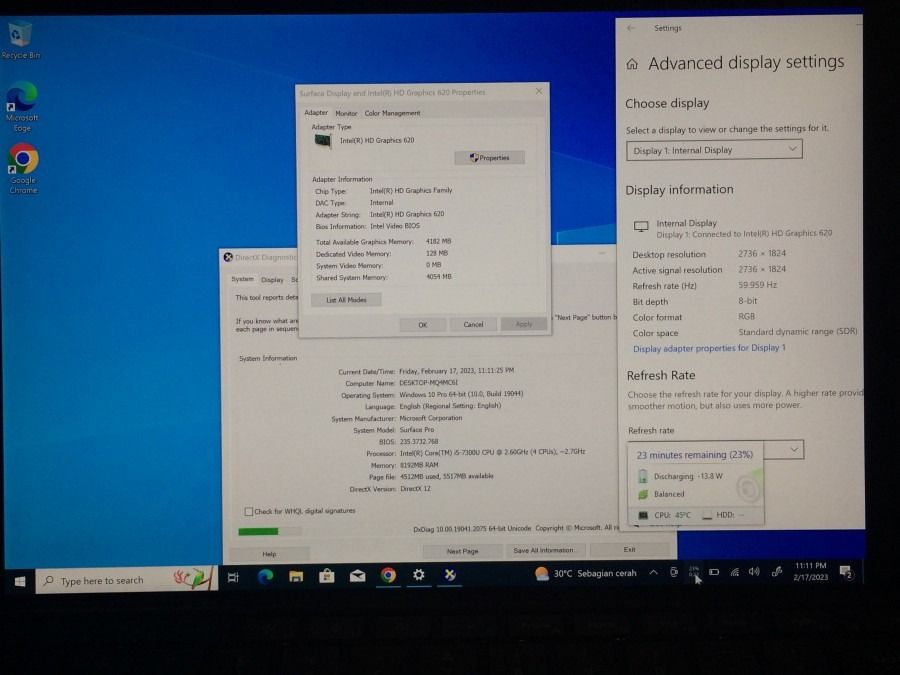Click the Type here to search field
Image resolution: width=900 pixels, height=675 pixels.
[x=110, y=580]
